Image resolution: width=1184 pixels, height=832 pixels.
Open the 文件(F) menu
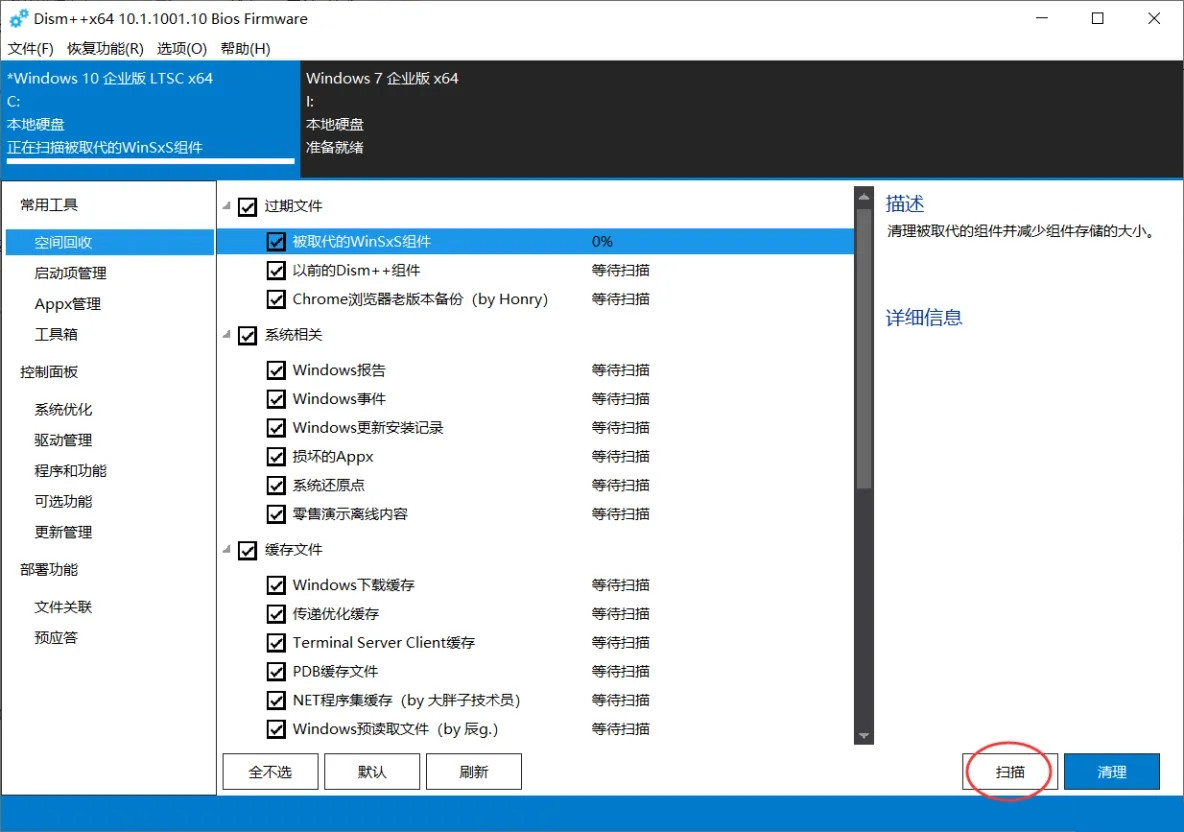tap(30, 48)
